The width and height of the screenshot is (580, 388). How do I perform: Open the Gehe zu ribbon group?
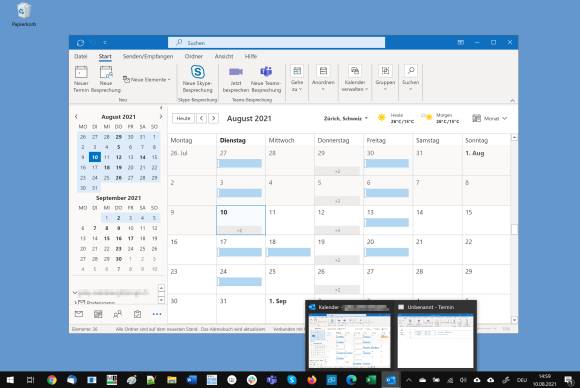click(x=297, y=79)
